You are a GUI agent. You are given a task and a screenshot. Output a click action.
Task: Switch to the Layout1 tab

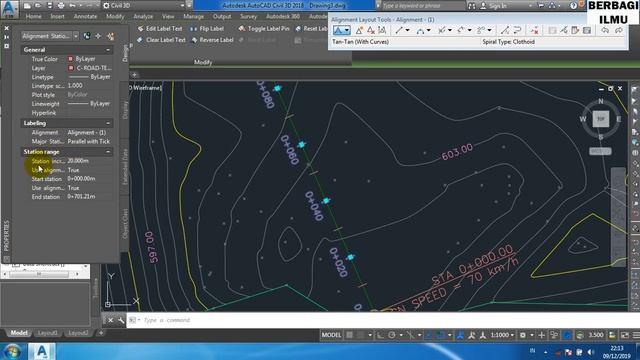coord(47,333)
